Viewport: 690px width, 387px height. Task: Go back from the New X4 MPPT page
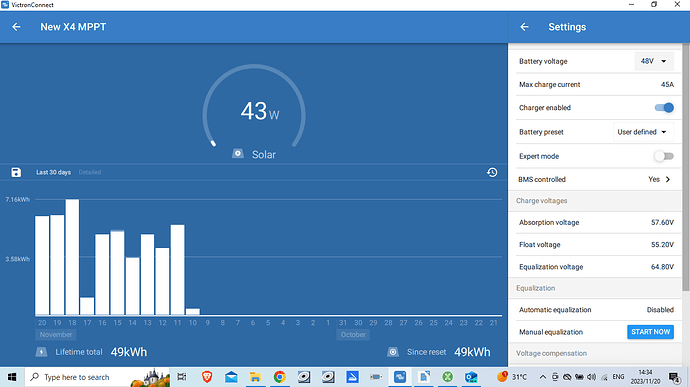pos(16,27)
